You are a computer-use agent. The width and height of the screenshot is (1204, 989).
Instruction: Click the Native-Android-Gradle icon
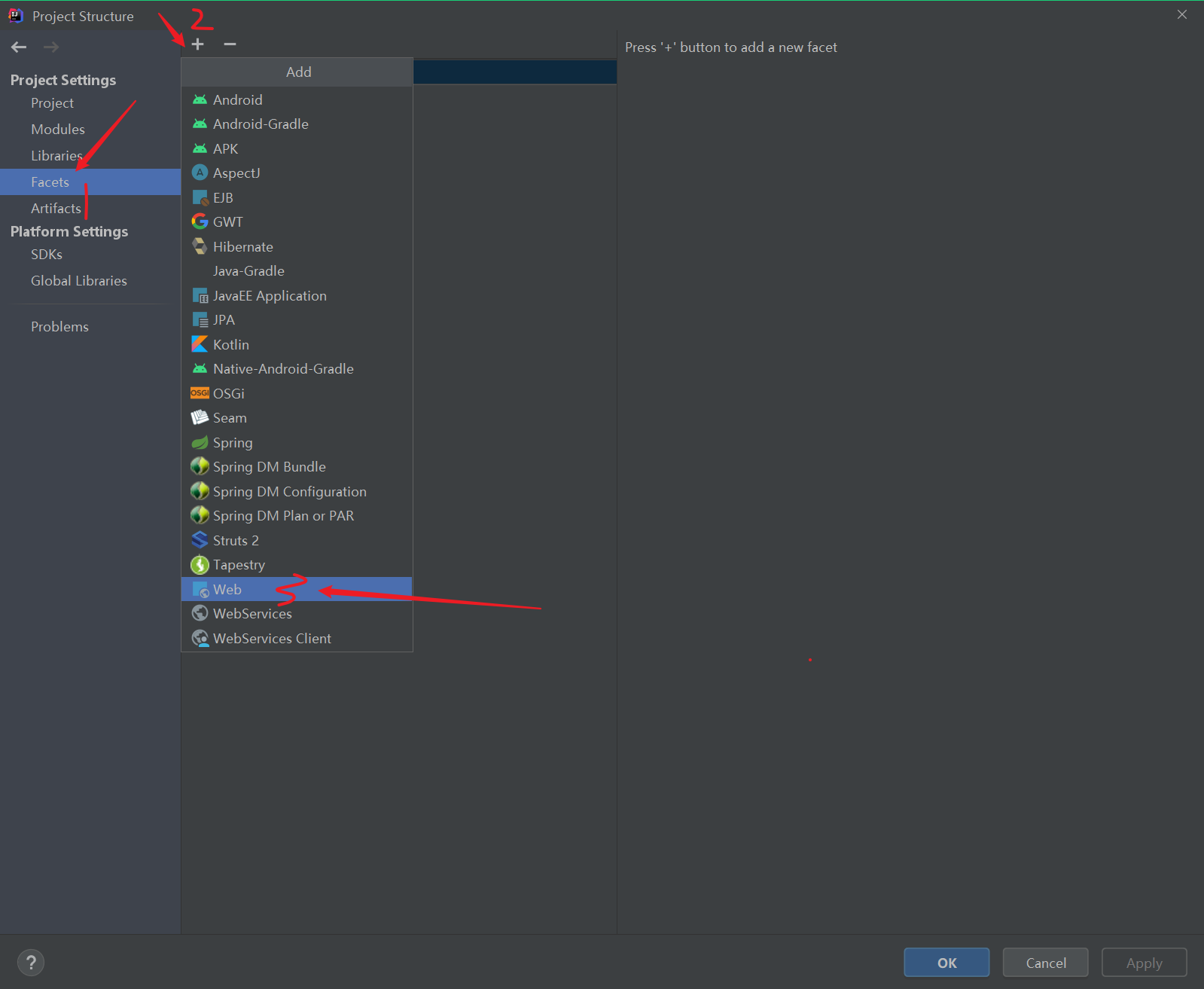200,368
